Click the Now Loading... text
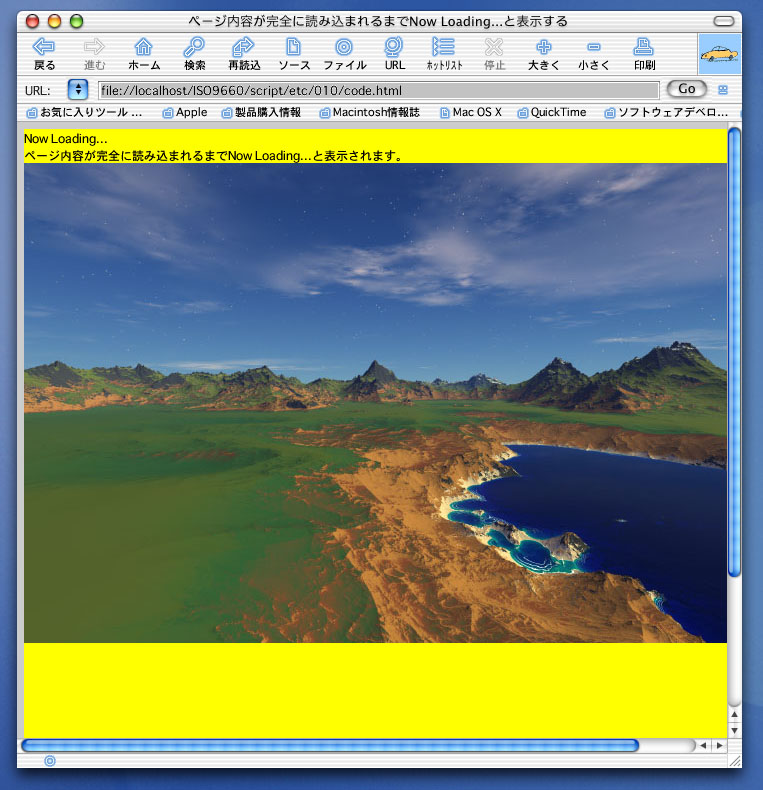Screen dimensions: 763x790 click(x=66, y=139)
